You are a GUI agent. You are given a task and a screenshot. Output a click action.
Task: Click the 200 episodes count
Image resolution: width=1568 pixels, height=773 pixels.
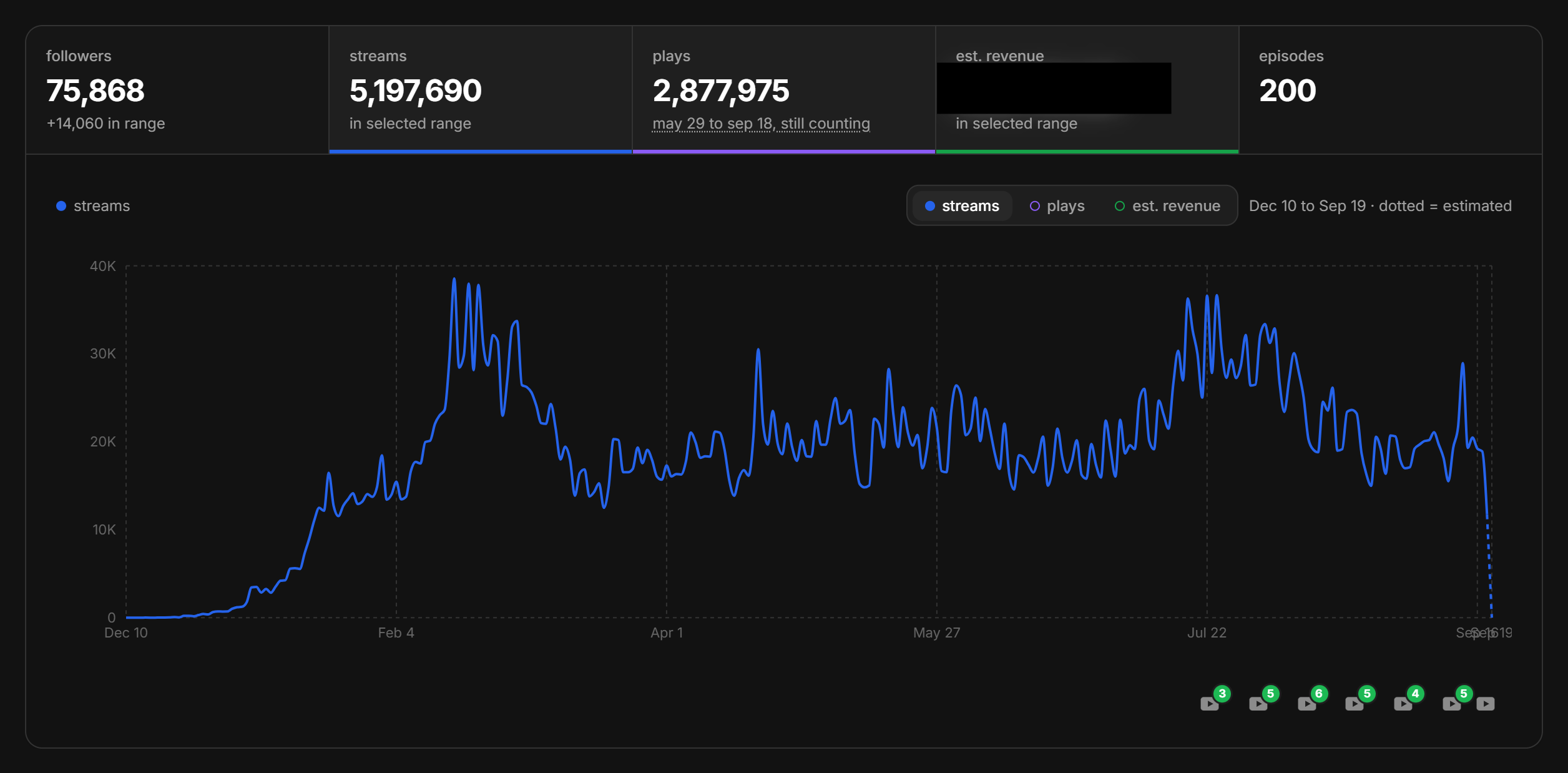coord(1288,91)
